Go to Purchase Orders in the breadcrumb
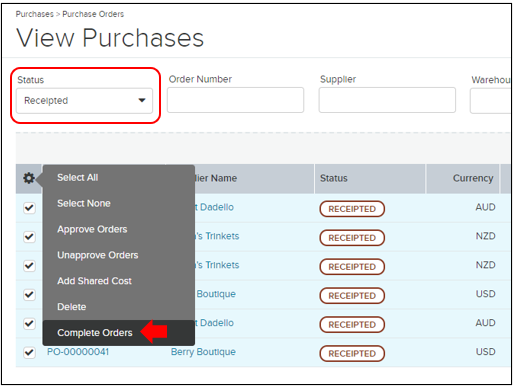515x389 pixels. point(93,14)
